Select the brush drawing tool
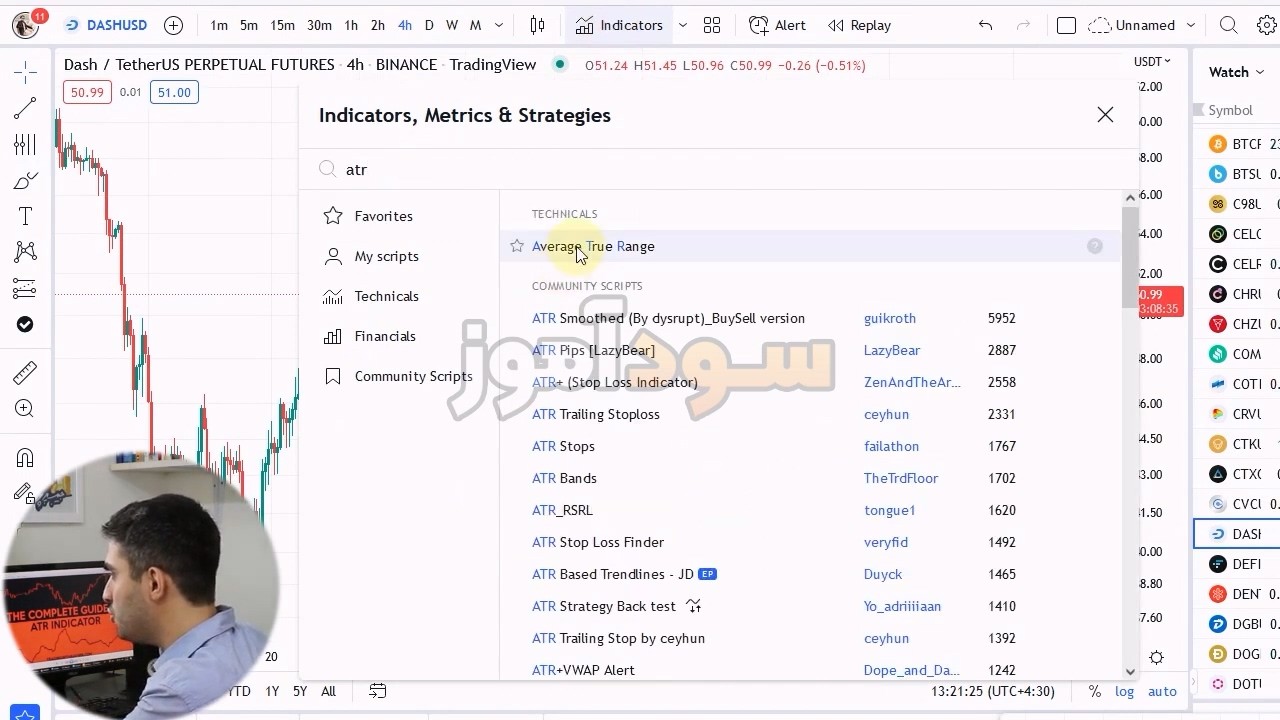Image resolution: width=1280 pixels, height=720 pixels. [25, 181]
